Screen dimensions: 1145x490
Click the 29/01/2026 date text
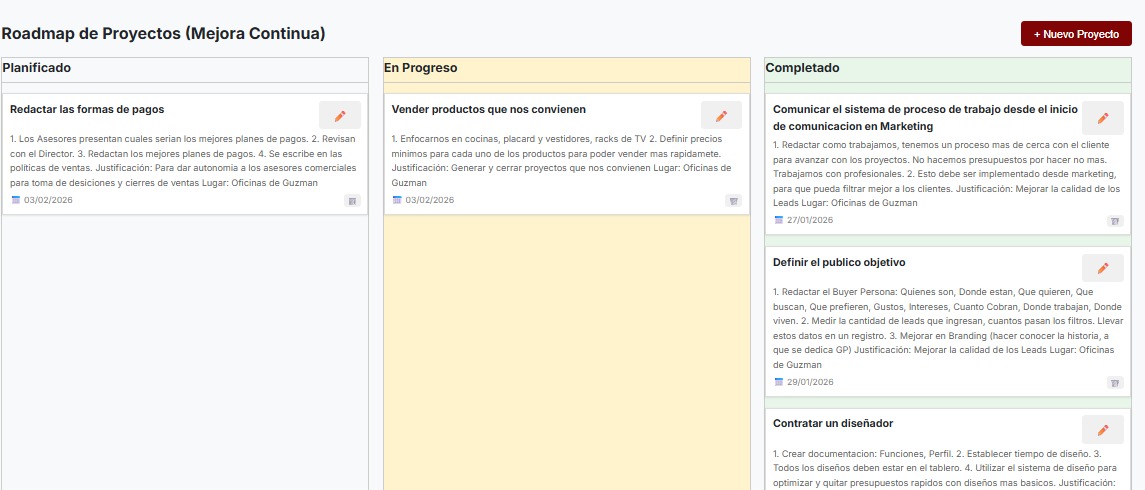pyautogui.click(x=811, y=382)
